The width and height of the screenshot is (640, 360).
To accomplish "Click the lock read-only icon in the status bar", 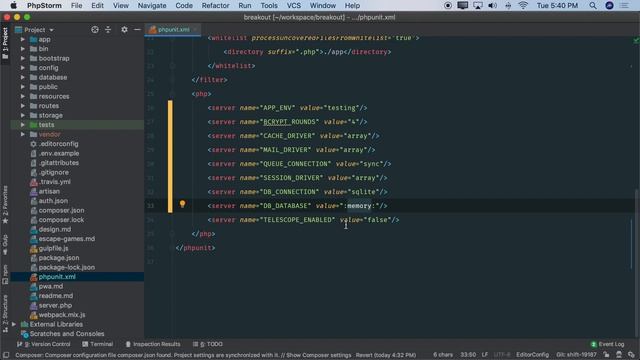I will click(607, 355).
